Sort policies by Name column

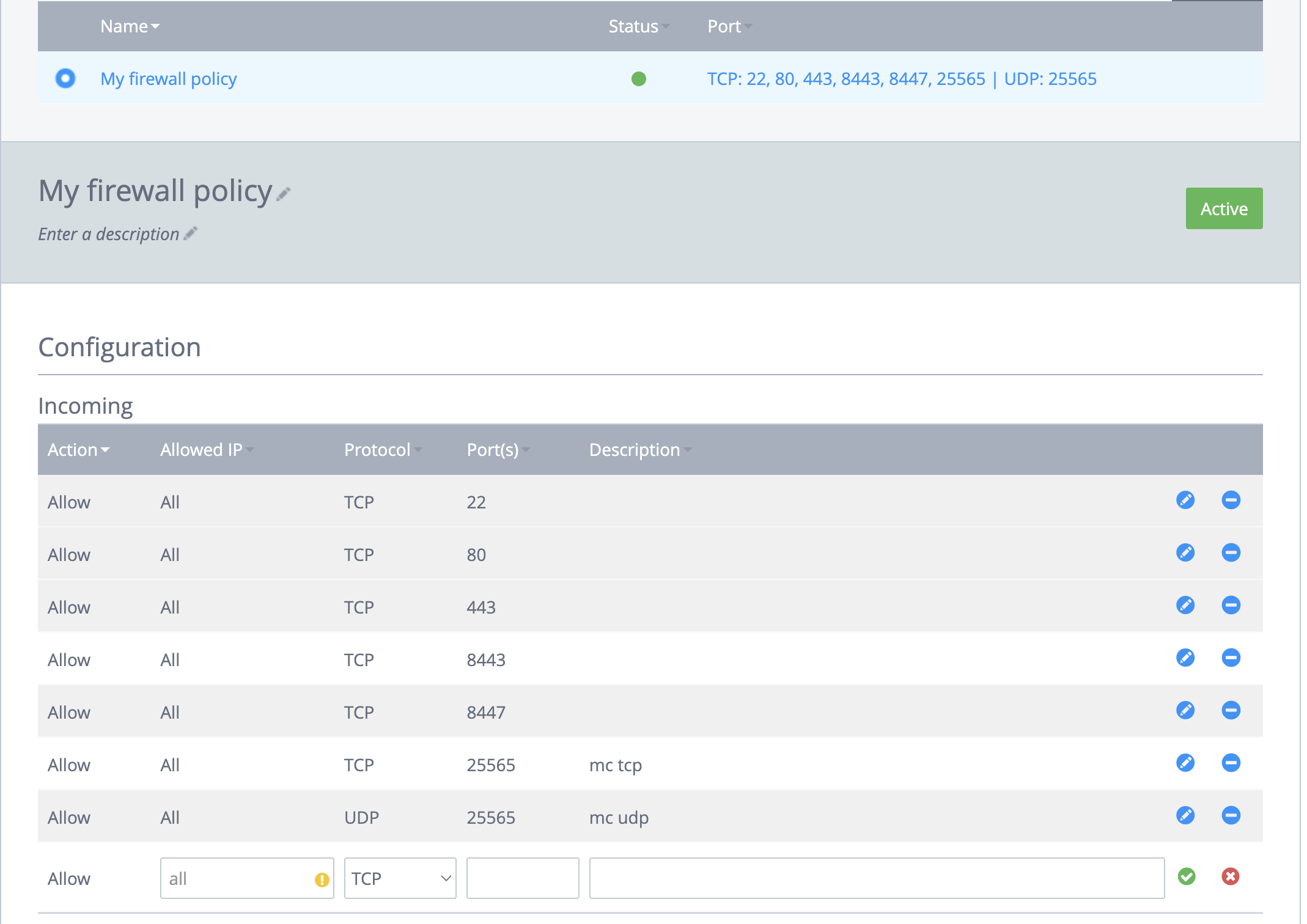pos(130,26)
